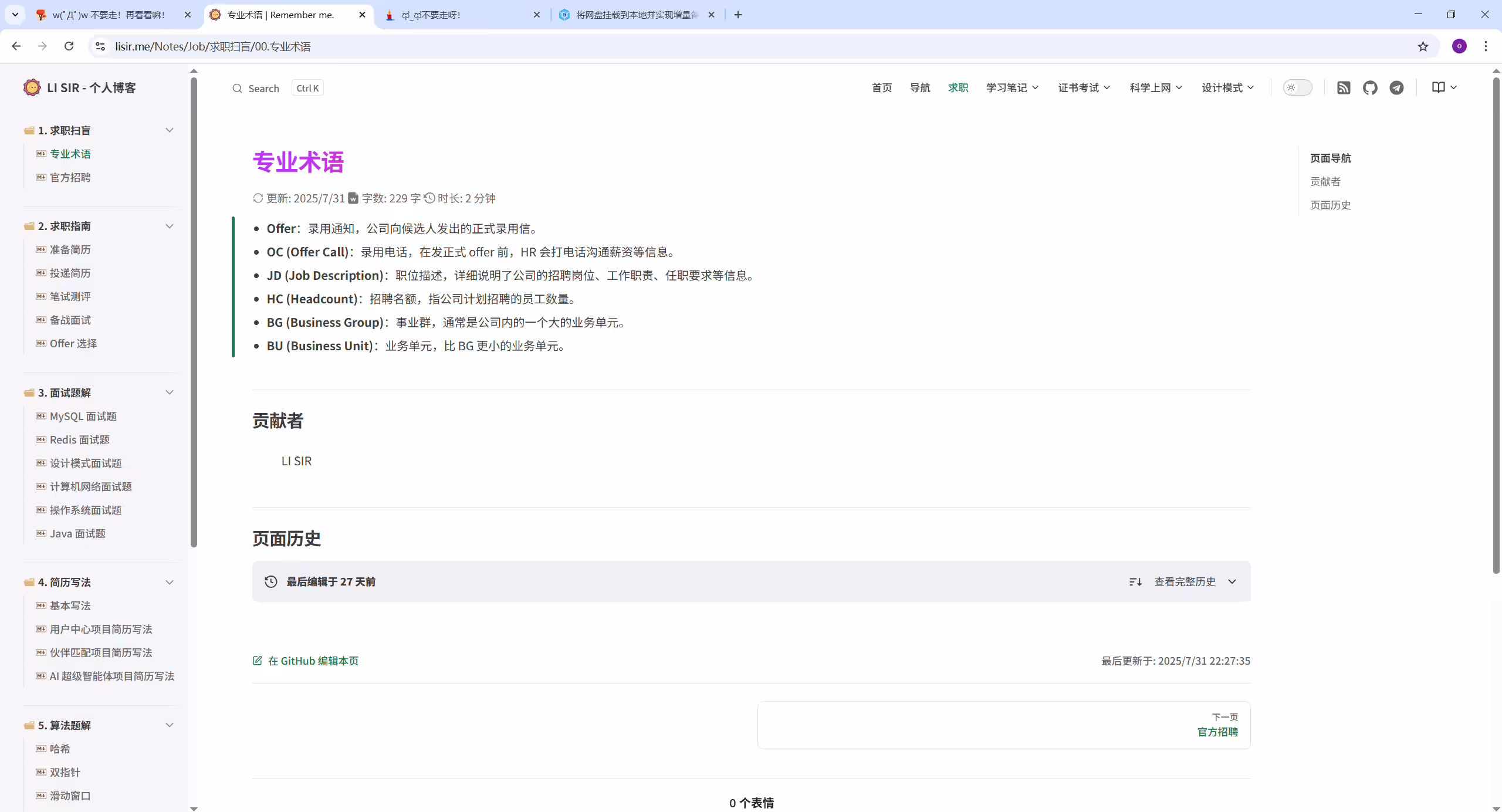The height and width of the screenshot is (812, 1502).
Task: Click the sidebar vertical scrollbar thumb
Action: click(194, 313)
